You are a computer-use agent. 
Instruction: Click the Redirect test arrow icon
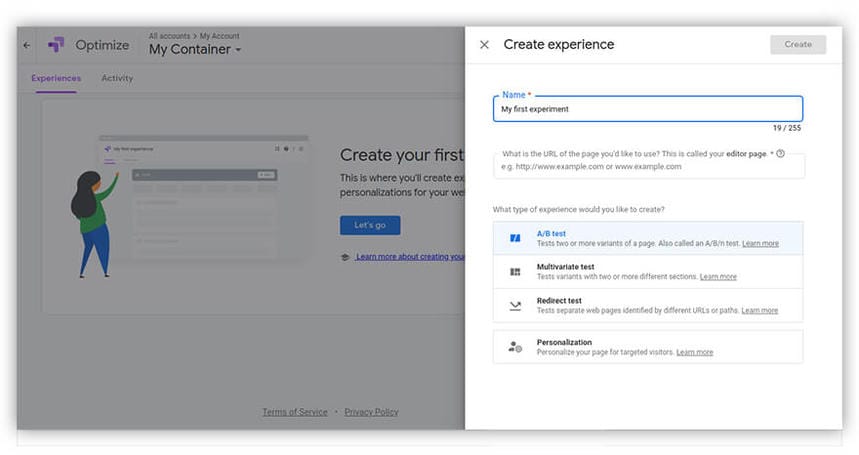515,306
